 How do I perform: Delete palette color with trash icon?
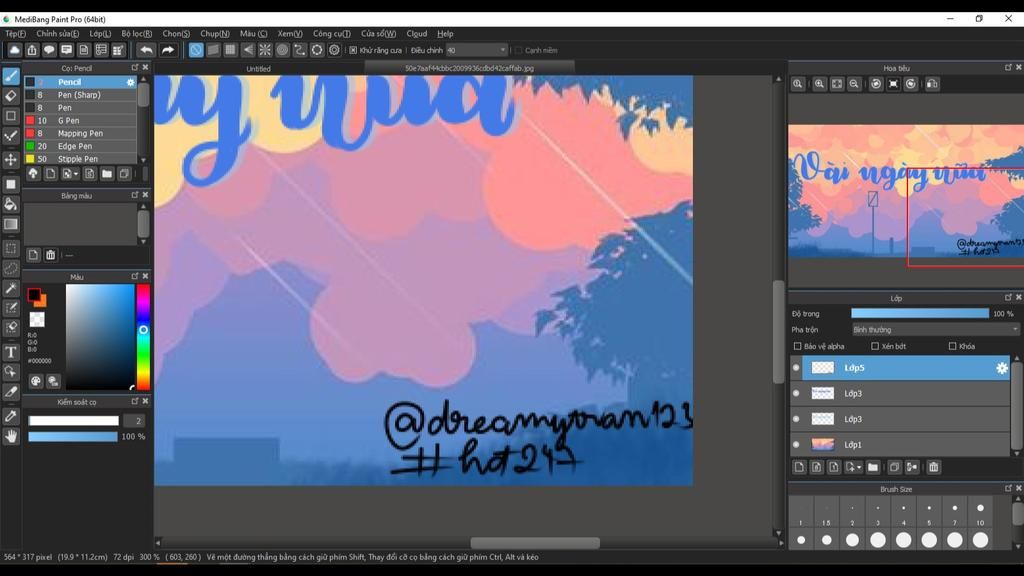[x=50, y=255]
